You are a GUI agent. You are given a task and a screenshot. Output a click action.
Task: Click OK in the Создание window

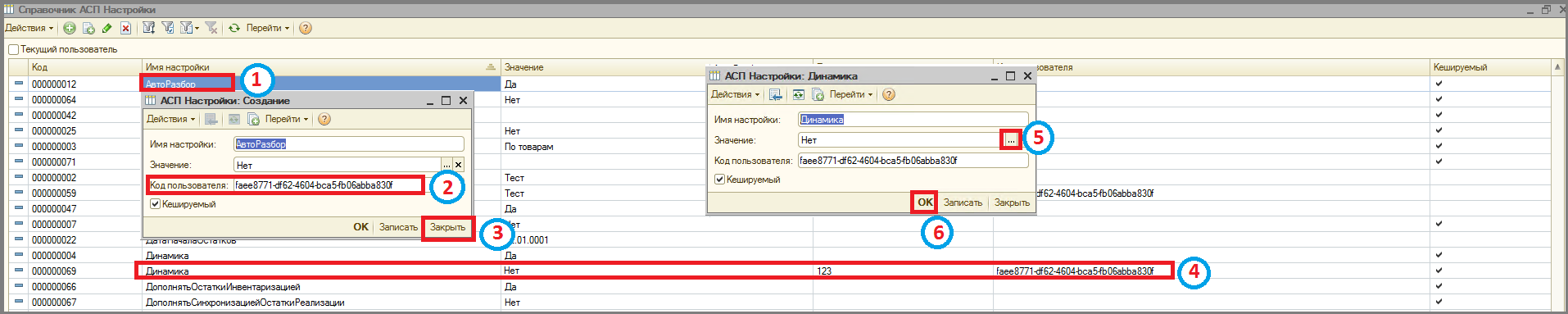pos(360,227)
